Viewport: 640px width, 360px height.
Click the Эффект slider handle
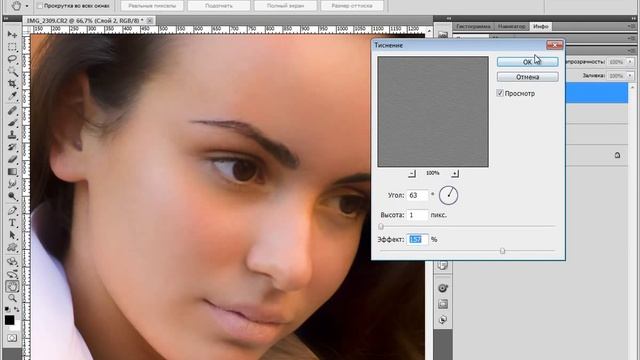502,251
